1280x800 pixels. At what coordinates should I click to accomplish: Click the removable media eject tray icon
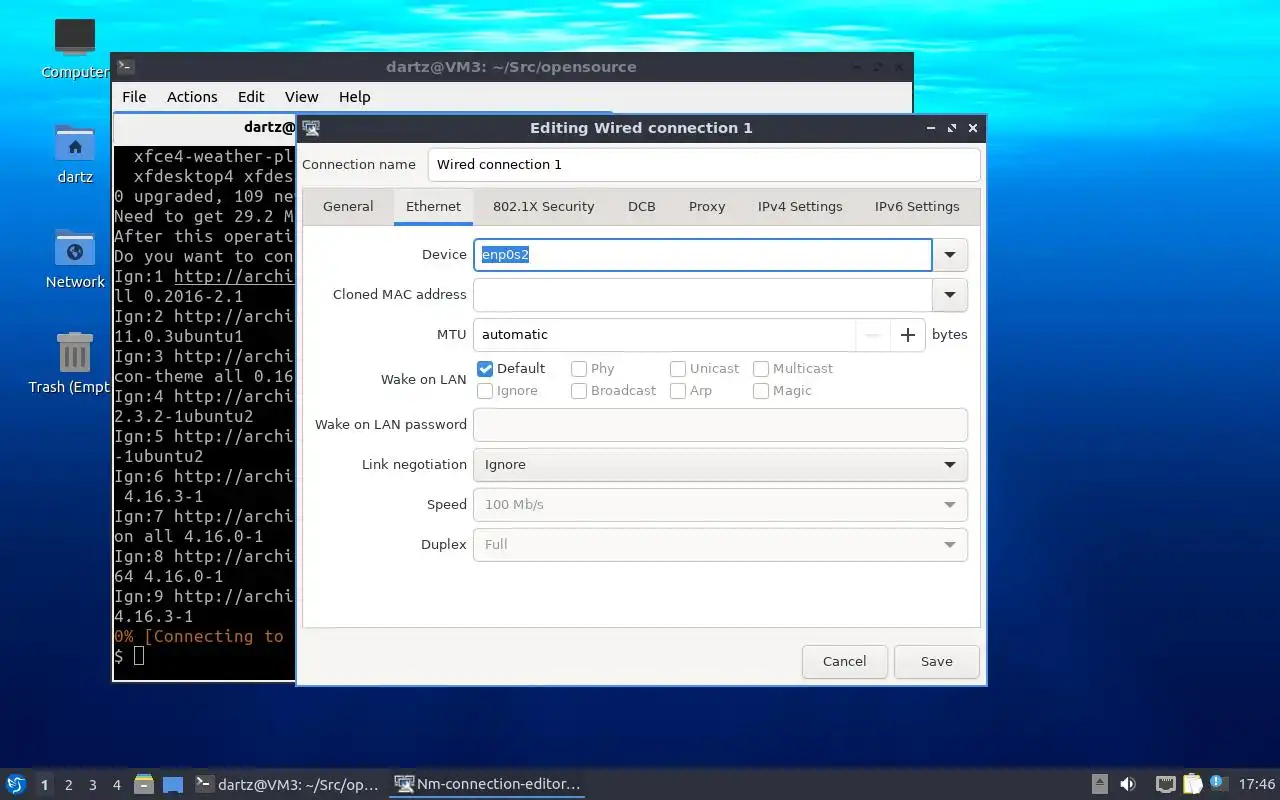point(1099,784)
